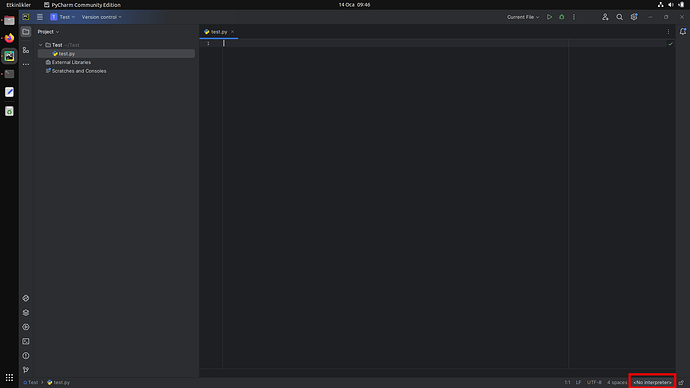Image resolution: width=690 pixels, height=388 pixels.
Task: Click test.py breadcrumb in status bar
Action: (x=59, y=382)
